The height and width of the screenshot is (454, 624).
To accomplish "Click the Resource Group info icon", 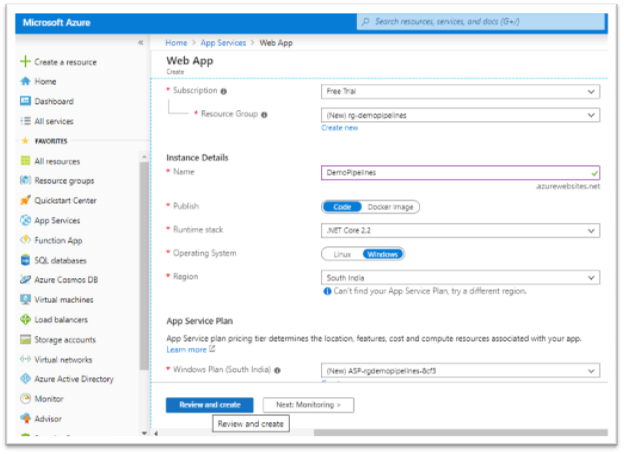I will (264, 115).
